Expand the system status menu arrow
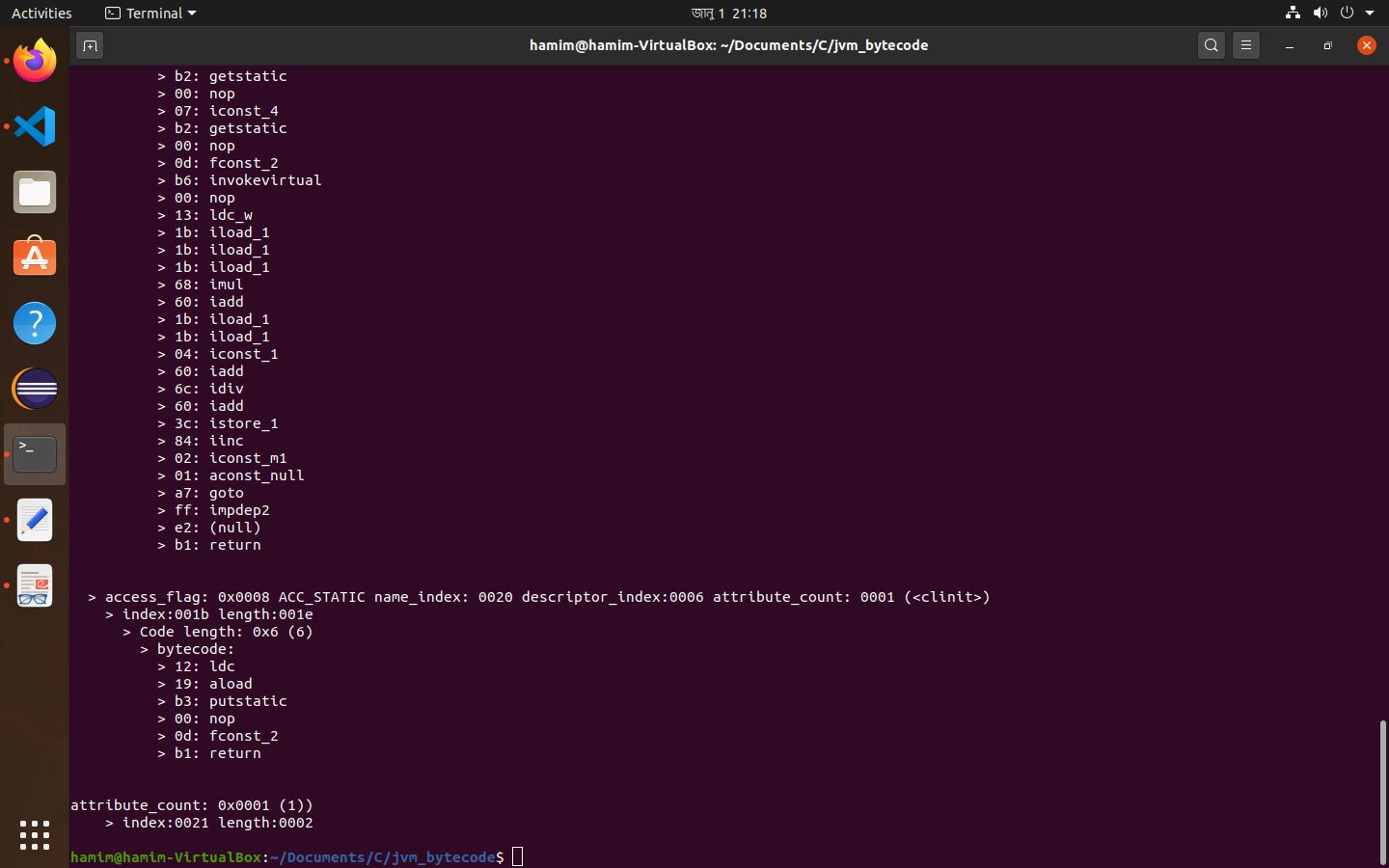The image size is (1389, 868). (1370, 14)
